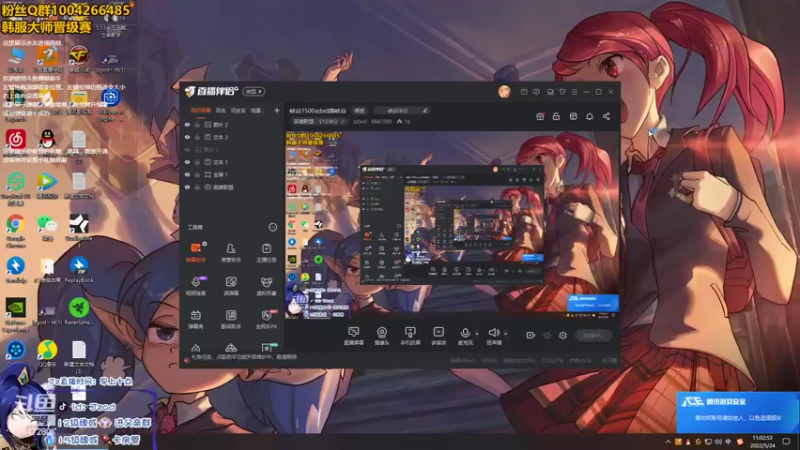This screenshot has height=450, width=800.
Task: Click the unlock padlock icon above the preview
Action: [x=556, y=116]
